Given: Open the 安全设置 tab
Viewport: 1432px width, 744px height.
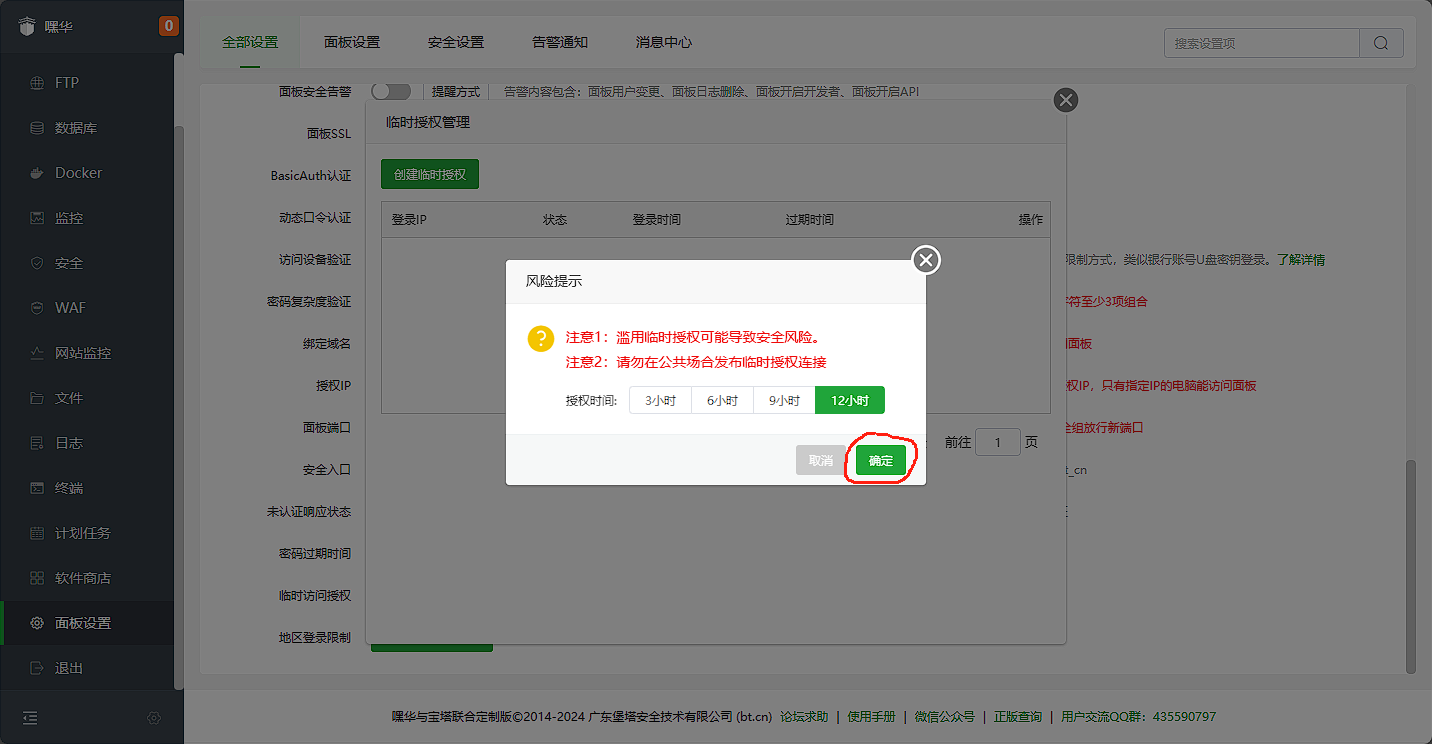Looking at the screenshot, I should [456, 43].
